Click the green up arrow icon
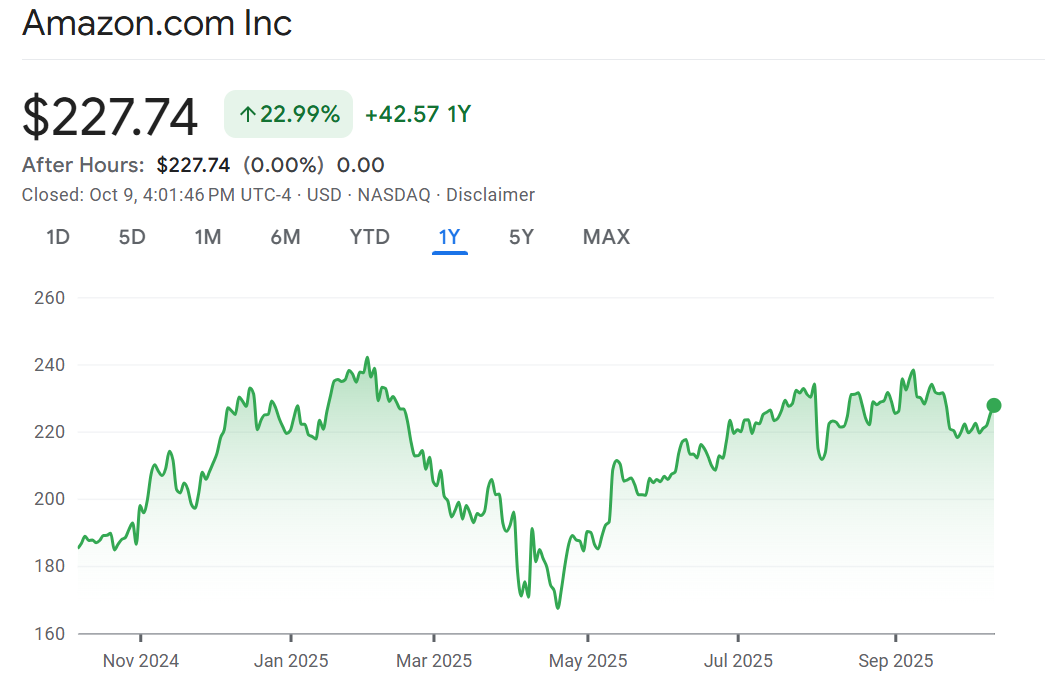The height and width of the screenshot is (690, 1045). (247, 115)
